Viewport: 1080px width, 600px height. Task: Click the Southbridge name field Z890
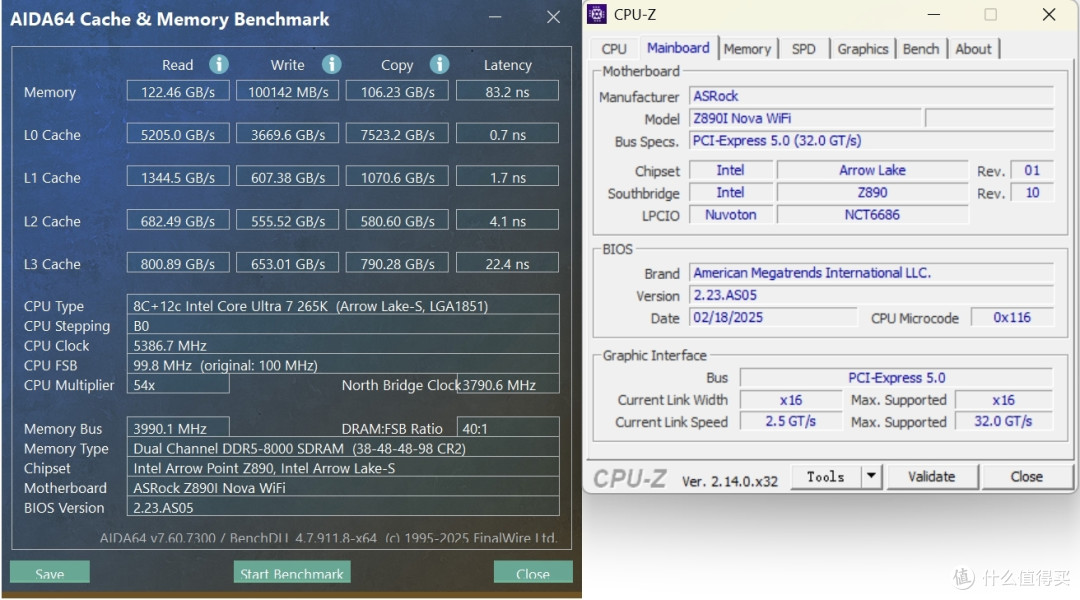tap(872, 192)
